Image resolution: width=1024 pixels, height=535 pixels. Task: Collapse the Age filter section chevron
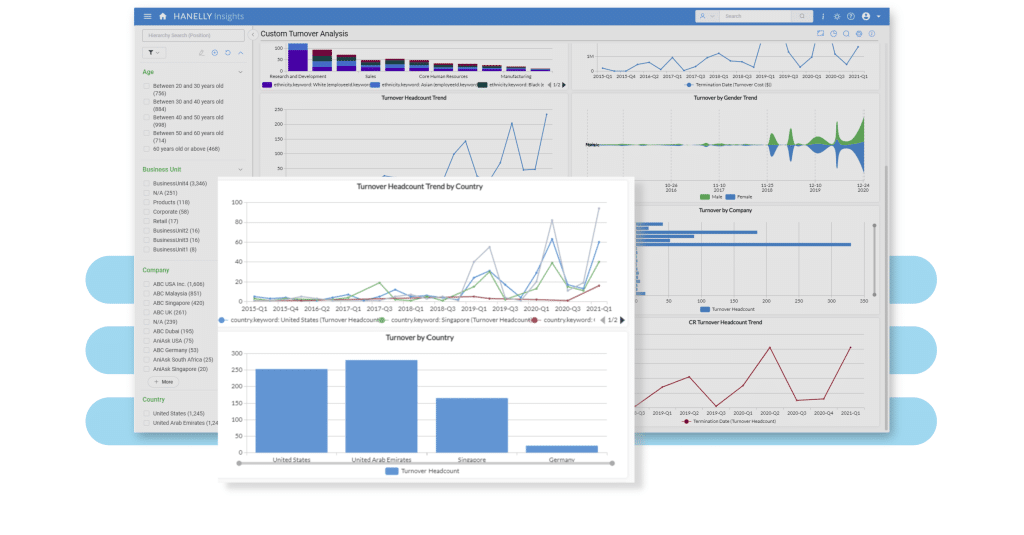tap(240, 72)
